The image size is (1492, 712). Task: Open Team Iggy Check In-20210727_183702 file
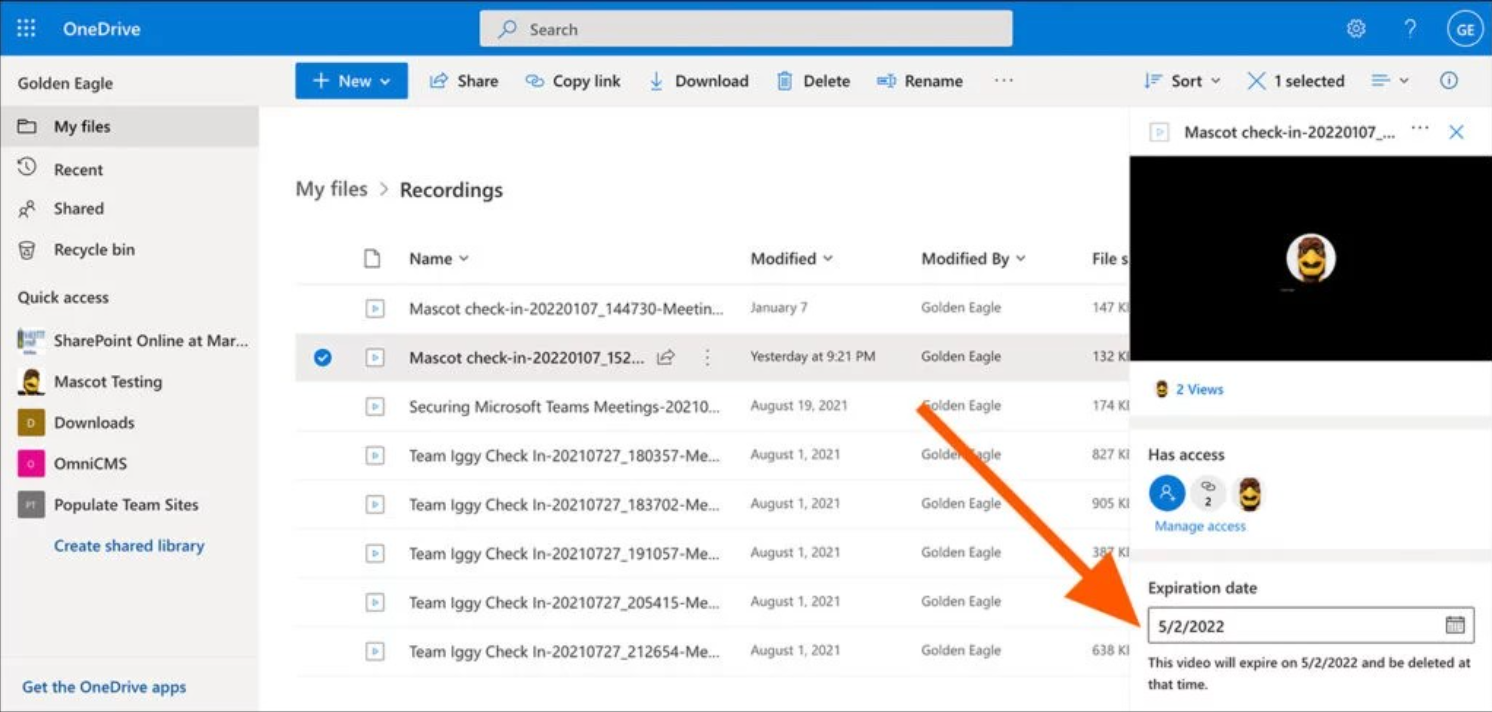click(564, 505)
